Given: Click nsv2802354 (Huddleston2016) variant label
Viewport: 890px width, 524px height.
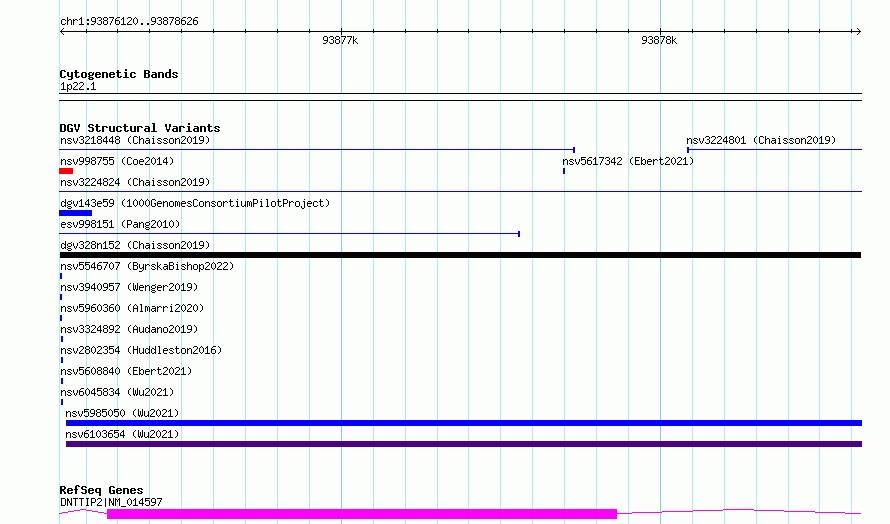Looking at the screenshot, I should pos(141,350).
